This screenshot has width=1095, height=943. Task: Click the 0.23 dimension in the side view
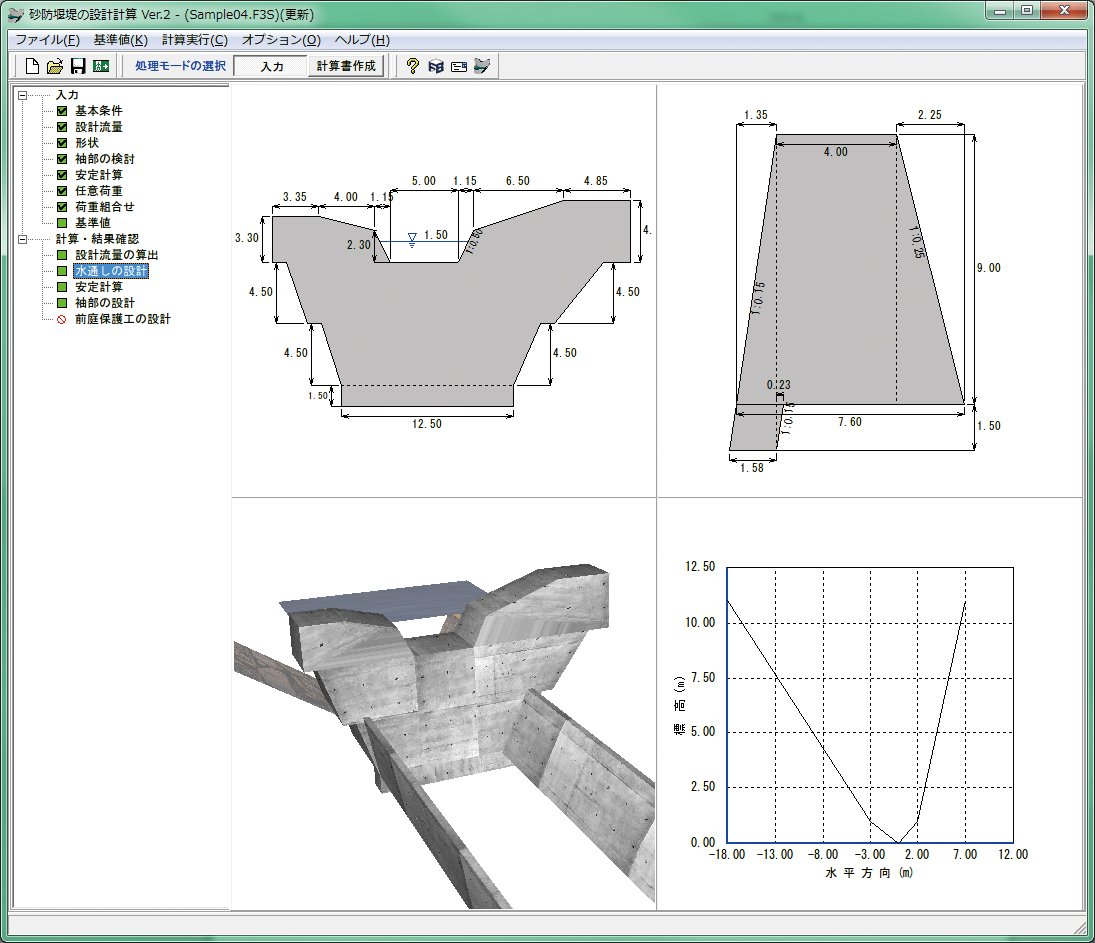point(779,385)
